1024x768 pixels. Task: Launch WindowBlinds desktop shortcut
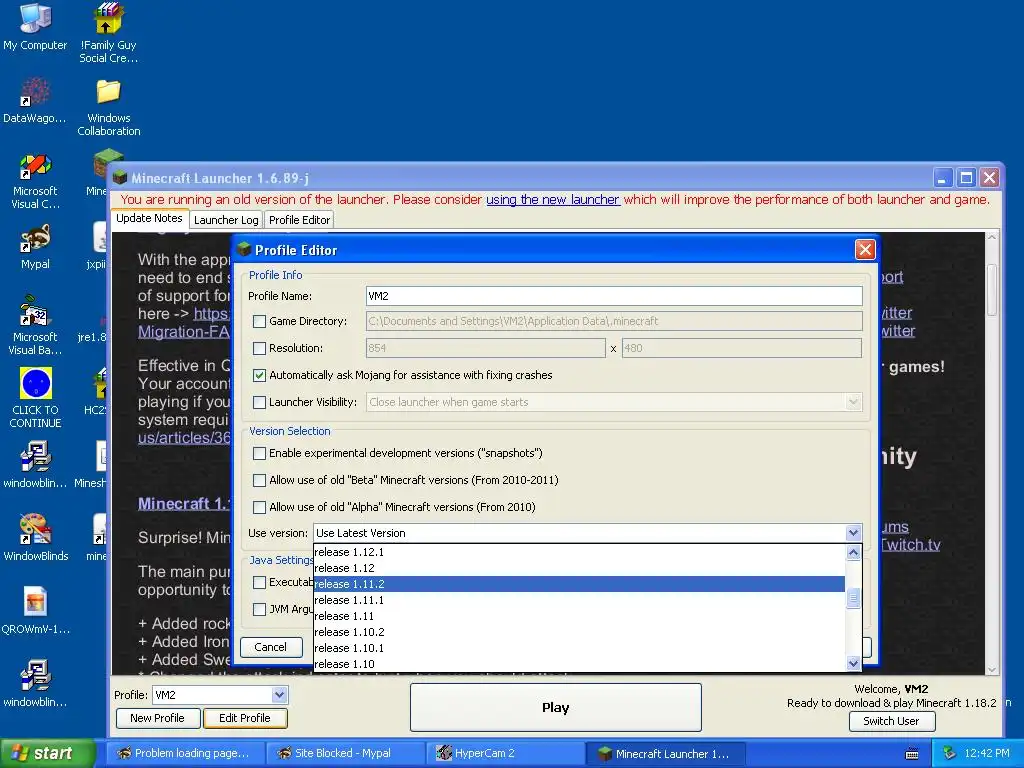pos(35,538)
